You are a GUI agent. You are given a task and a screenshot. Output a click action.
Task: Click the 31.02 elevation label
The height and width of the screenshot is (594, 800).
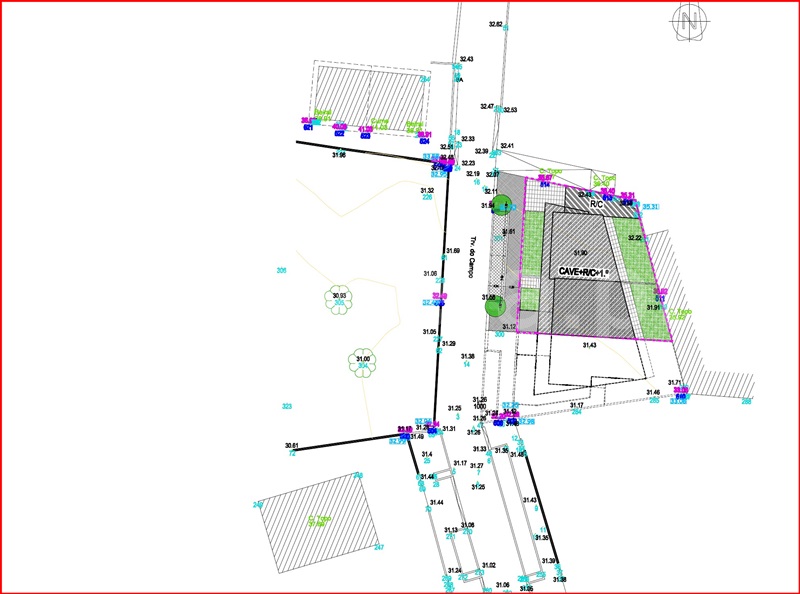[489, 565]
